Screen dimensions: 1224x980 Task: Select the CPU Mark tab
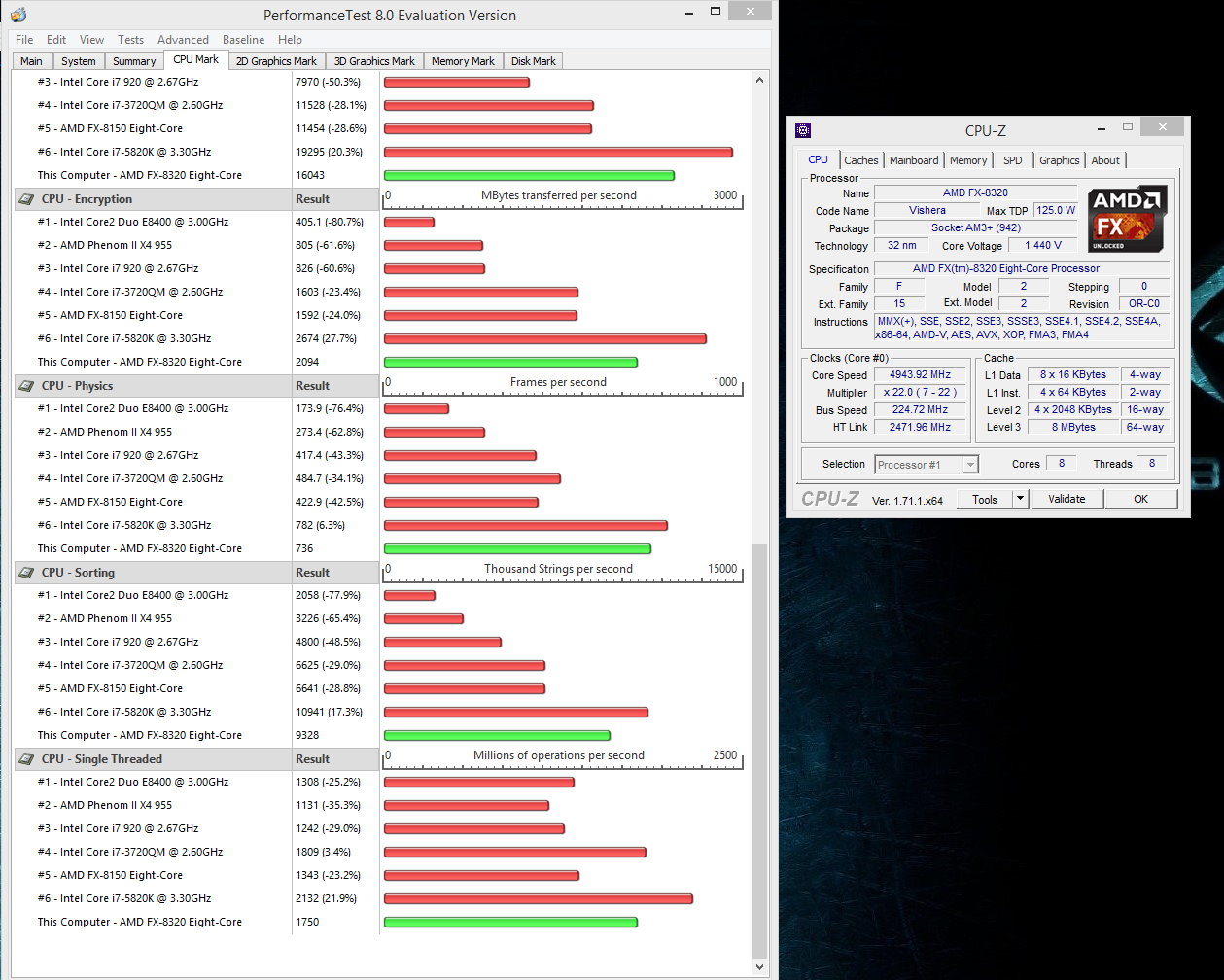[x=195, y=60]
